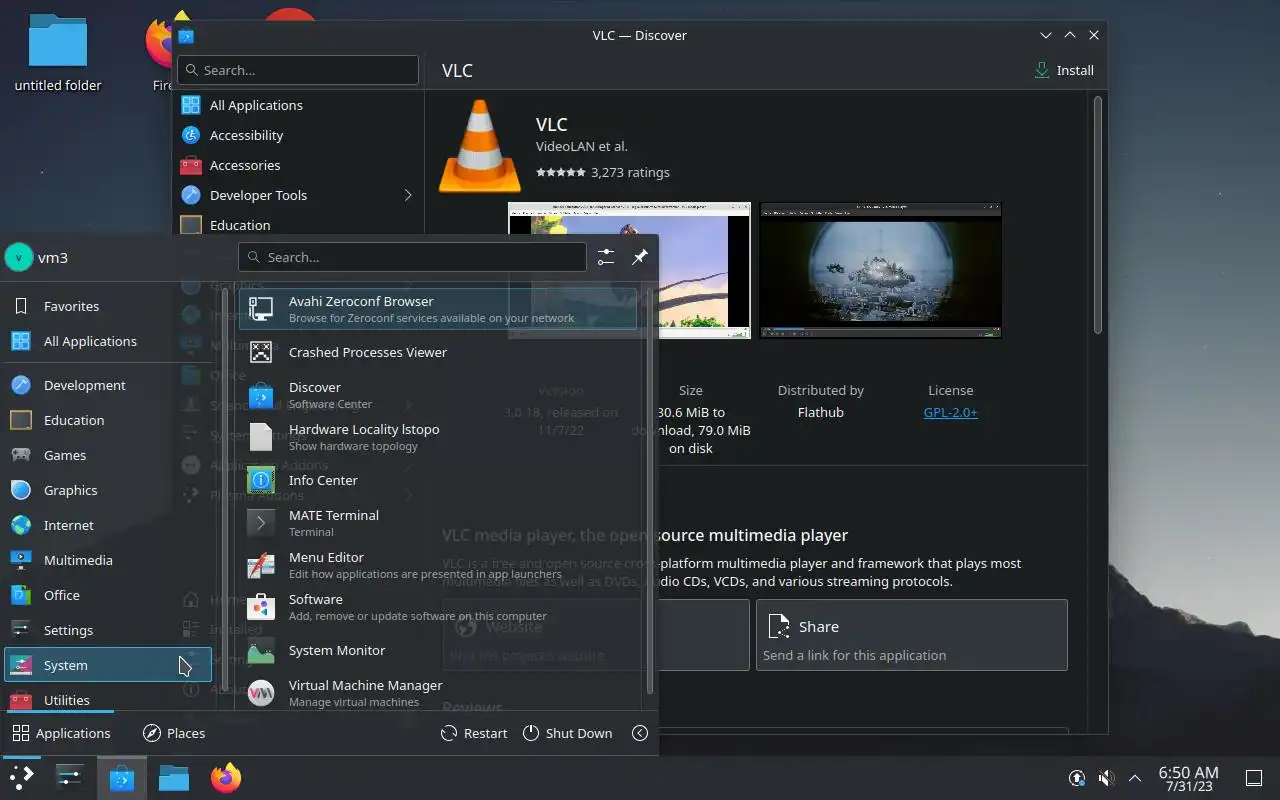Viewport: 1280px width, 800px height.
Task: Open Accessories category in Discover
Action: point(298,165)
